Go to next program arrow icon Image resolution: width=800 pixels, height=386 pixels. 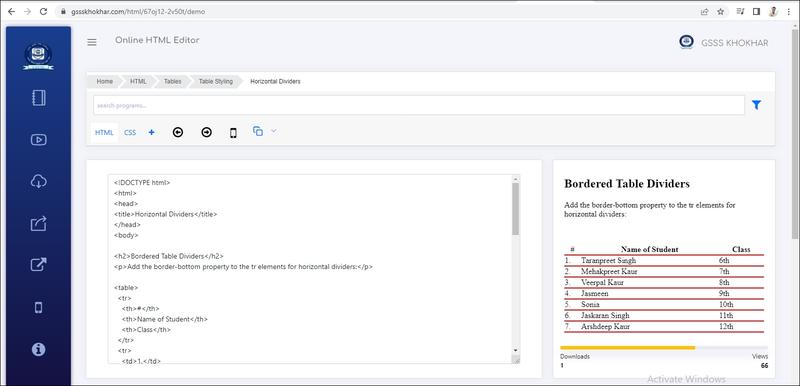pyautogui.click(x=206, y=133)
